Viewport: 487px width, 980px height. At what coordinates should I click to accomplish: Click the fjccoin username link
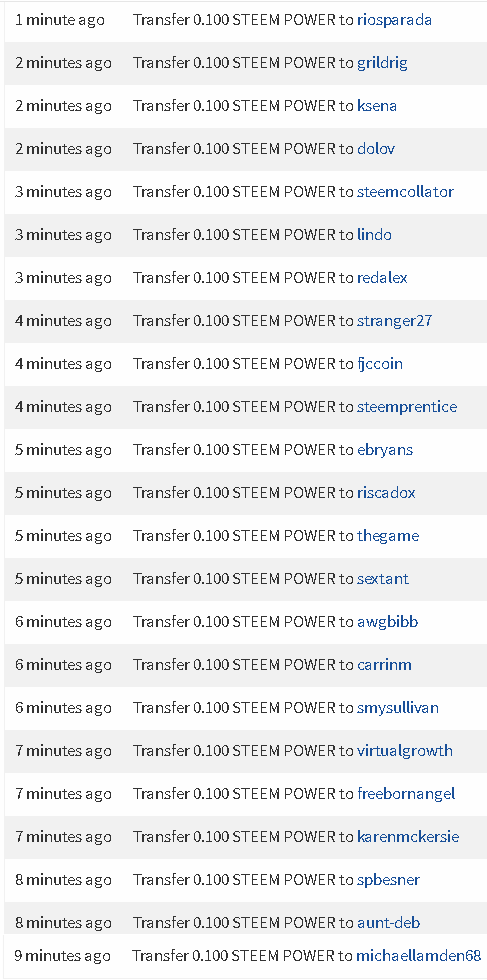pos(379,364)
